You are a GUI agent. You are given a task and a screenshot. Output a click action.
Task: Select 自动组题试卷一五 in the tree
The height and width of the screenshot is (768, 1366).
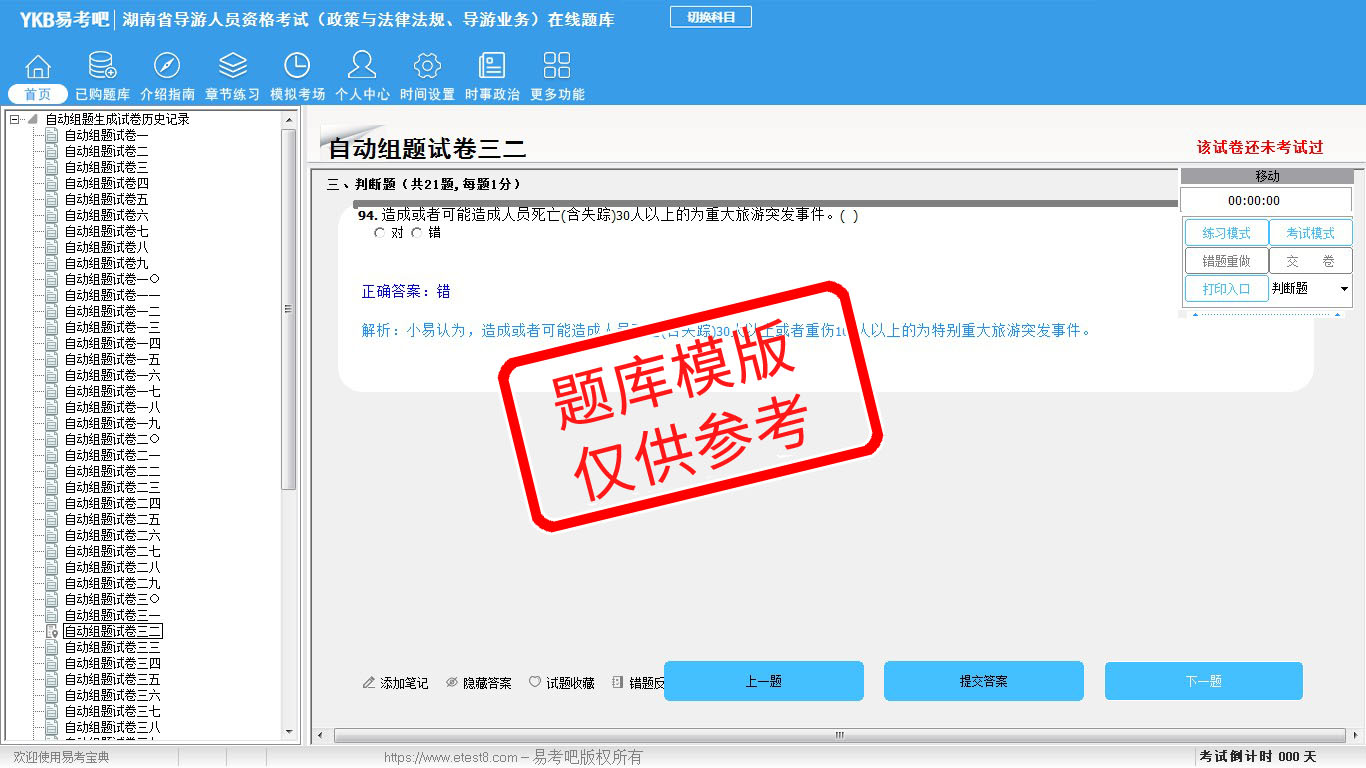[x=112, y=359]
